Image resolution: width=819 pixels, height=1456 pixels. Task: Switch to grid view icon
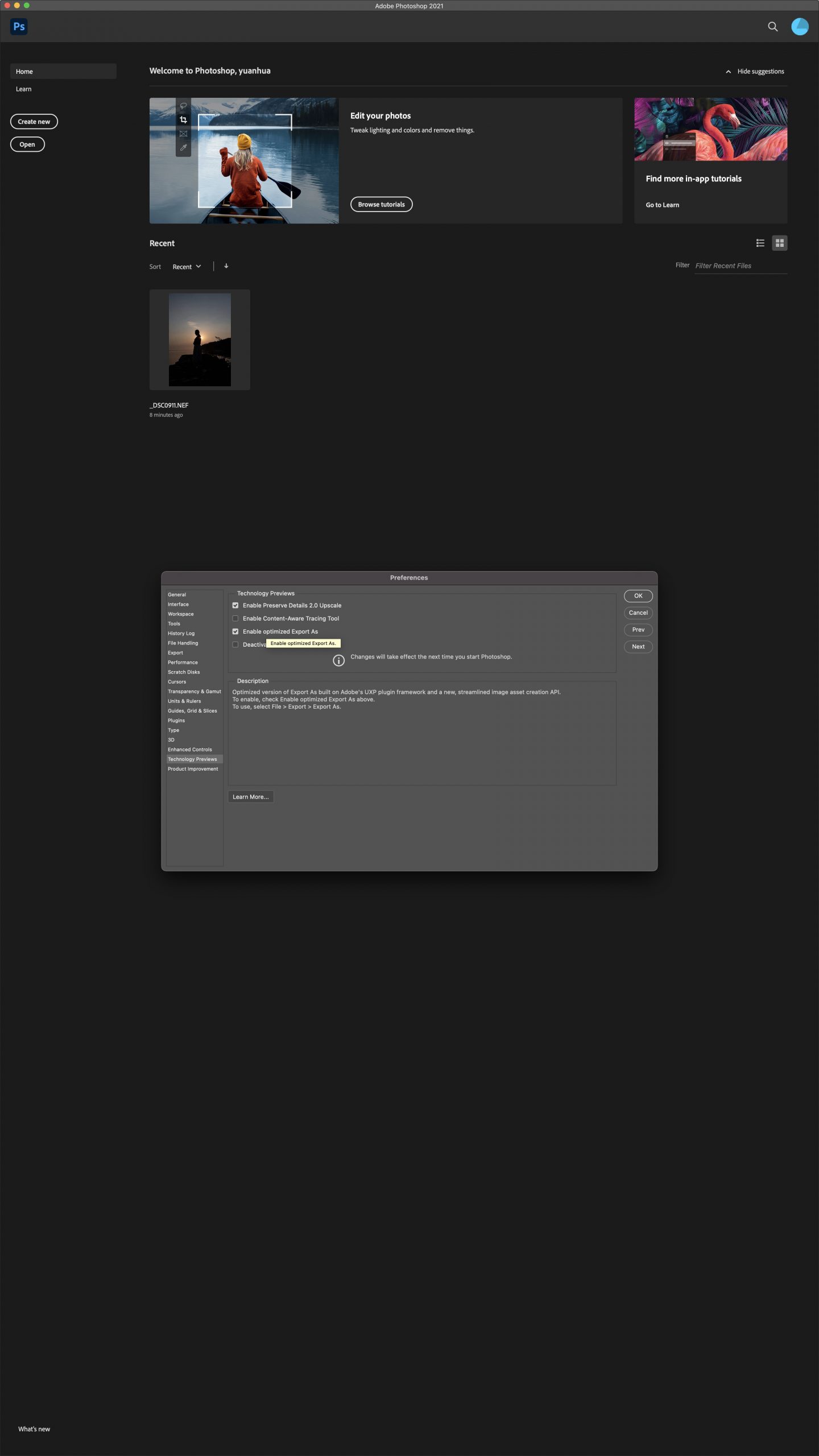[x=779, y=243]
